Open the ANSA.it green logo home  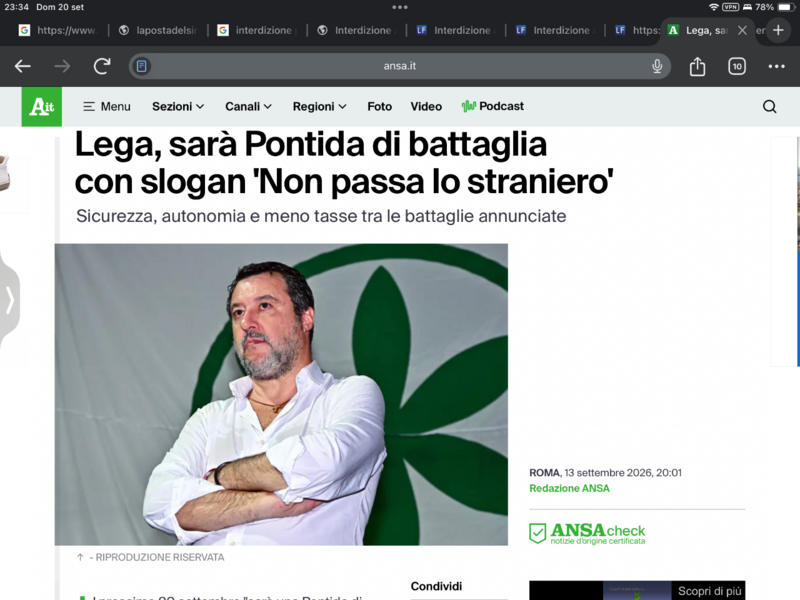[x=42, y=107]
